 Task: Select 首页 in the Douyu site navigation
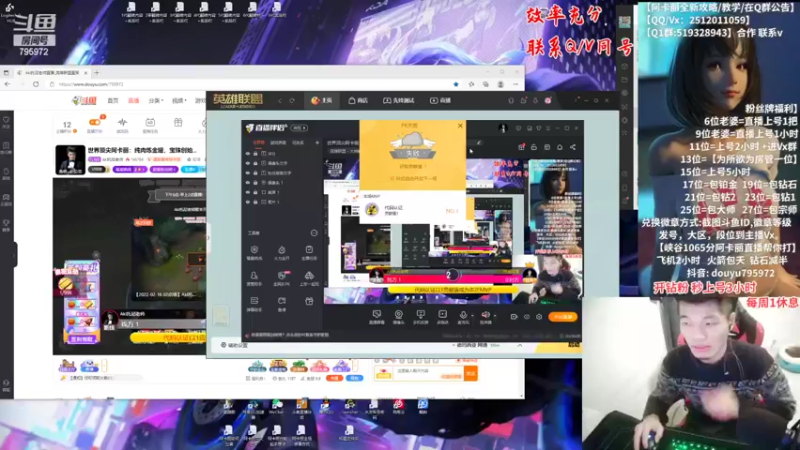(x=113, y=101)
